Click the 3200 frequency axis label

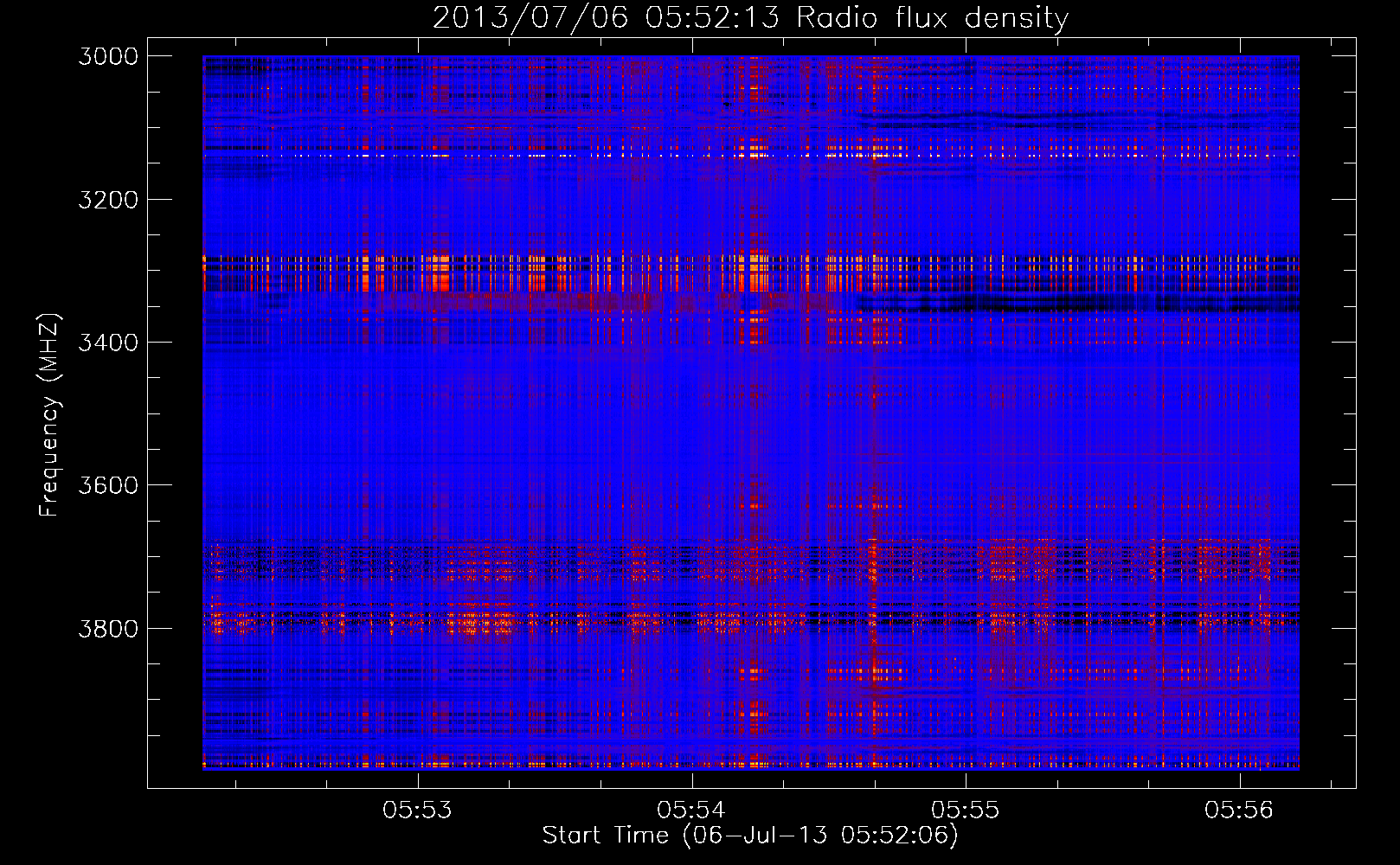pyautogui.click(x=108, y=199)
